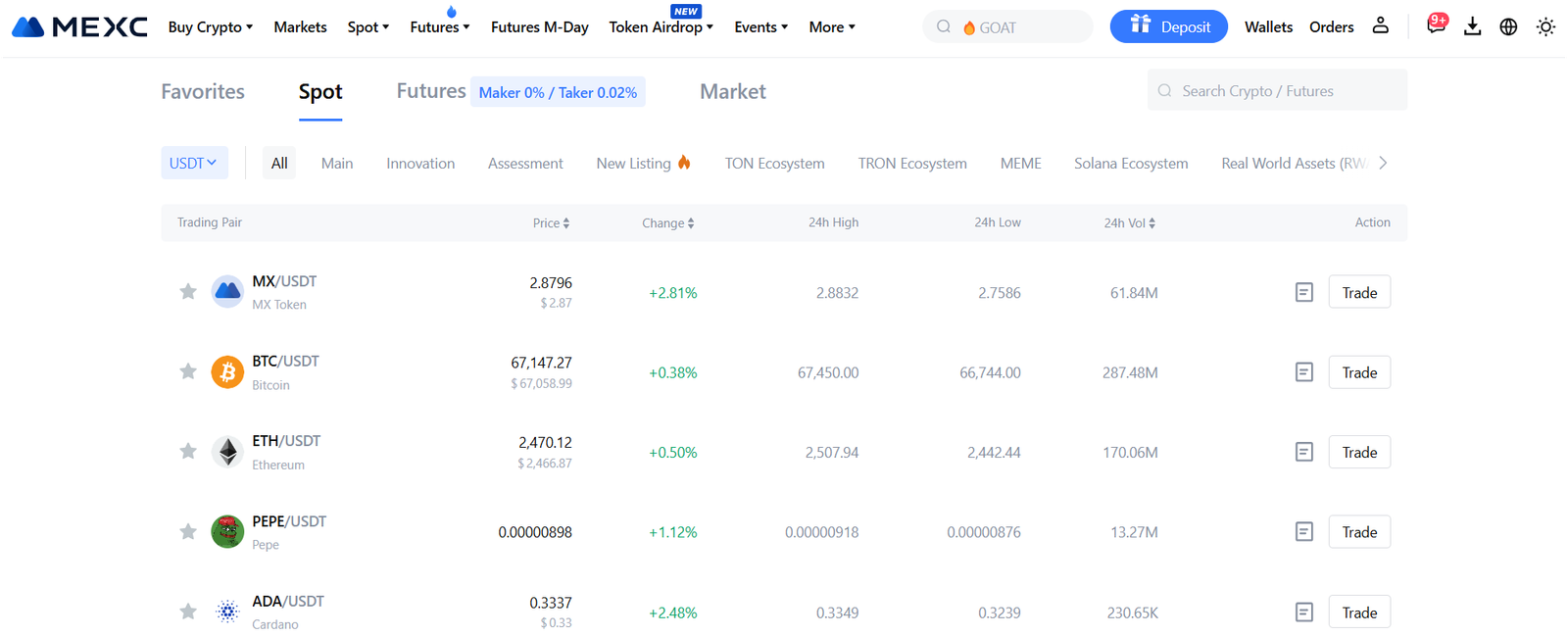This screenshot has height=637, width=1568.
Task: Open the details icon for BTC/USDT
Action: 1303,372
